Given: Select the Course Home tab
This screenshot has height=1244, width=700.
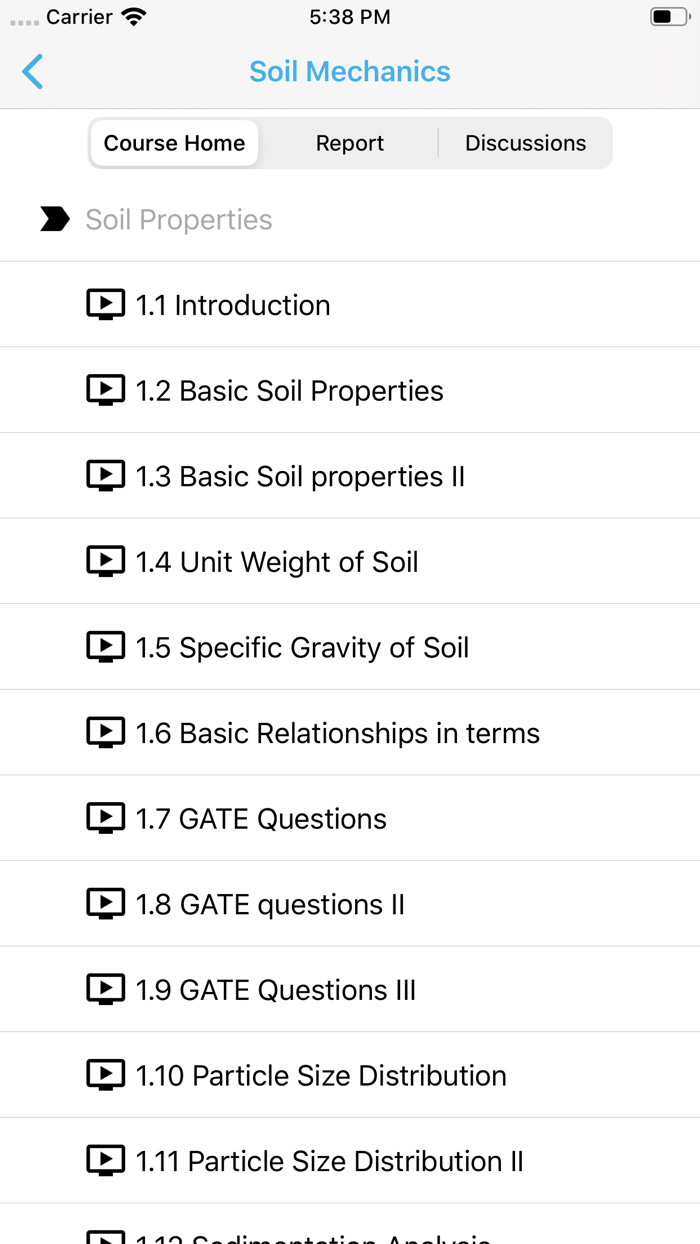Looking at the screenshot, I should (x=173, y=143).
